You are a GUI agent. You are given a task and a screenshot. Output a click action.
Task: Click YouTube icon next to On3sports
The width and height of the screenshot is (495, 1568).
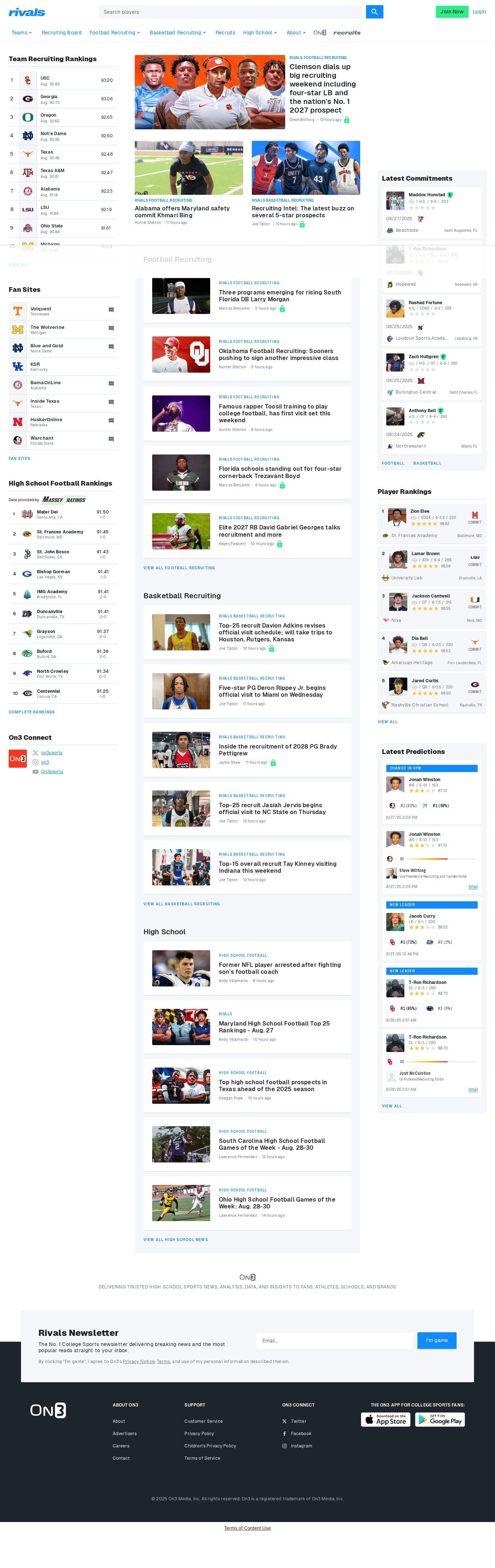pyautogui.click(x=35, y=772)
